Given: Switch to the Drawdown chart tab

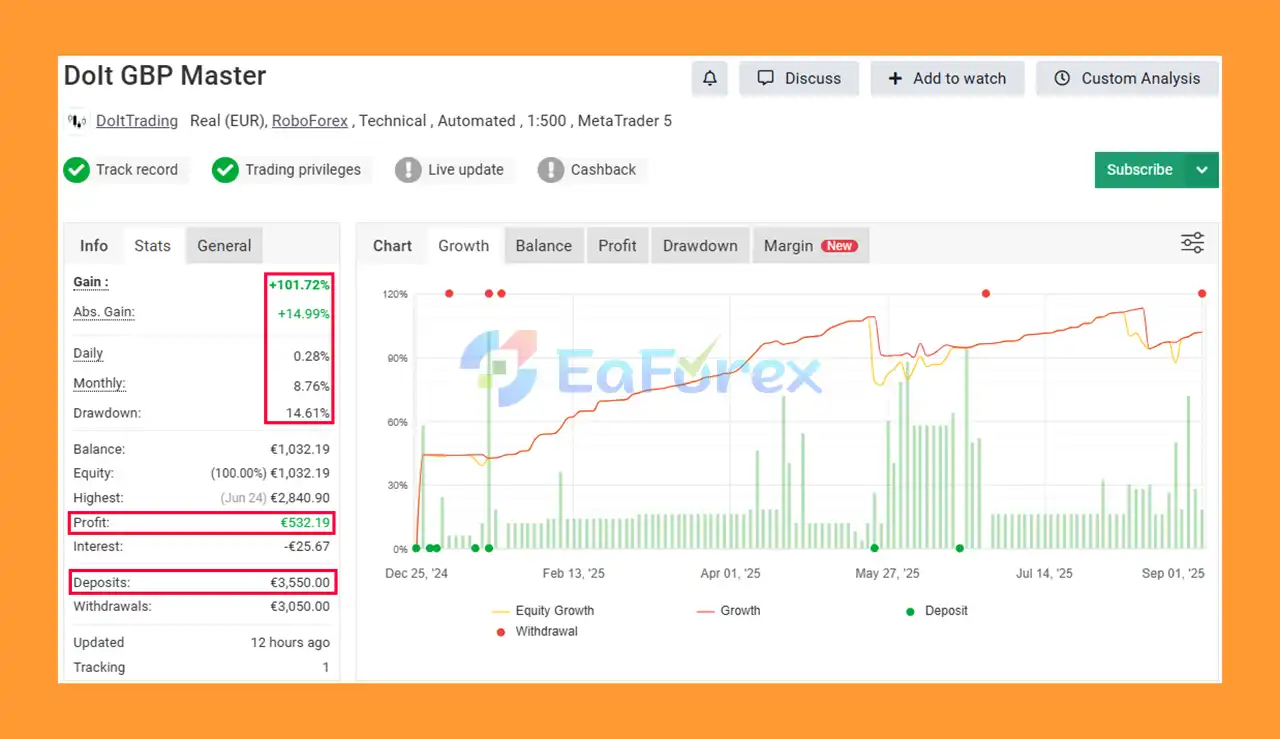Looking at the screenshot, I should pyautogui.click(x=700, y=246).
